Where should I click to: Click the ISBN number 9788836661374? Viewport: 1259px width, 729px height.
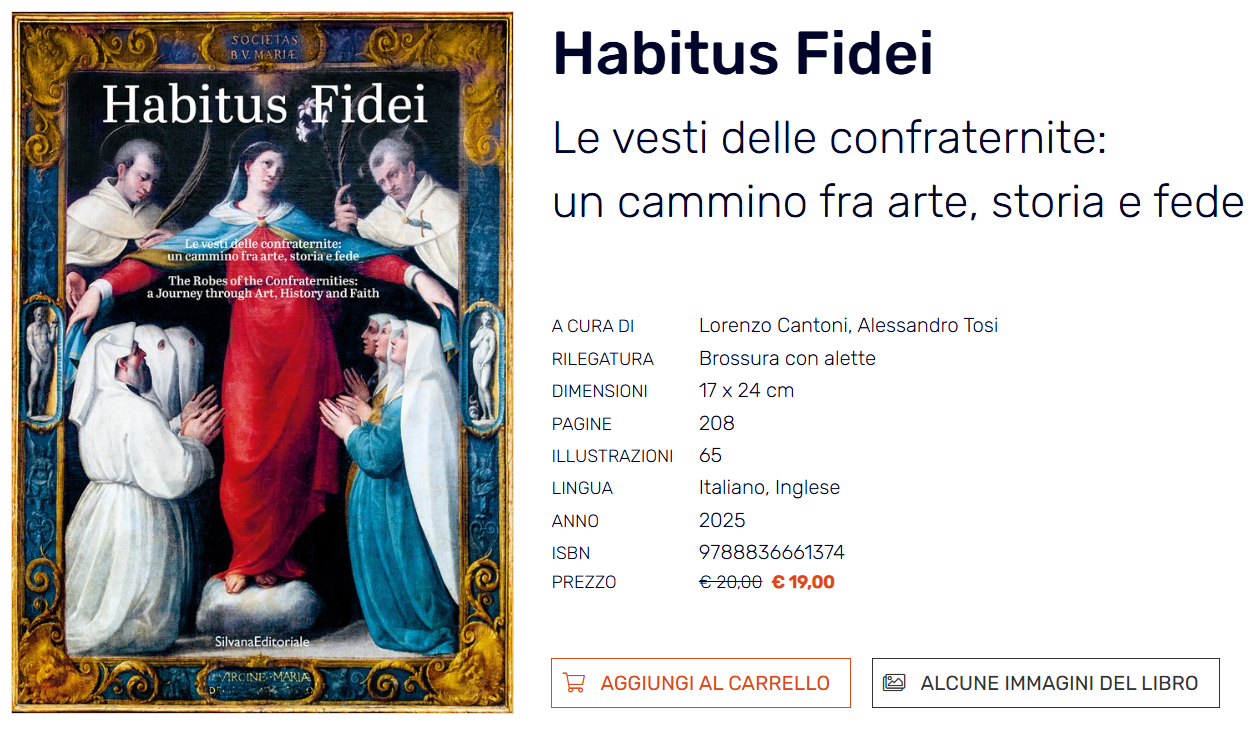click(771, 553)
